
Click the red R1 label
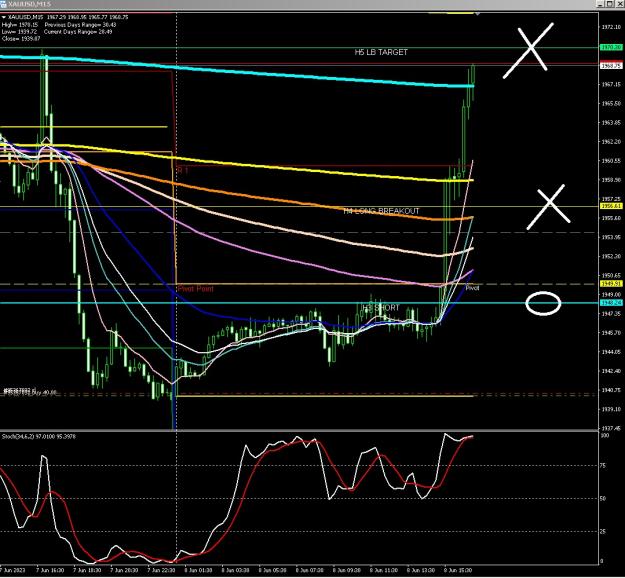tap(182, 170)
